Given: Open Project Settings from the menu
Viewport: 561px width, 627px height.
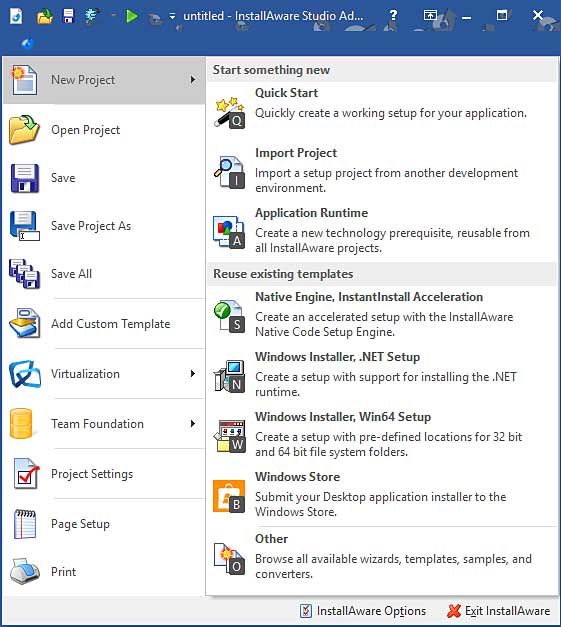Looking at the screenshot, I should 104,474.
